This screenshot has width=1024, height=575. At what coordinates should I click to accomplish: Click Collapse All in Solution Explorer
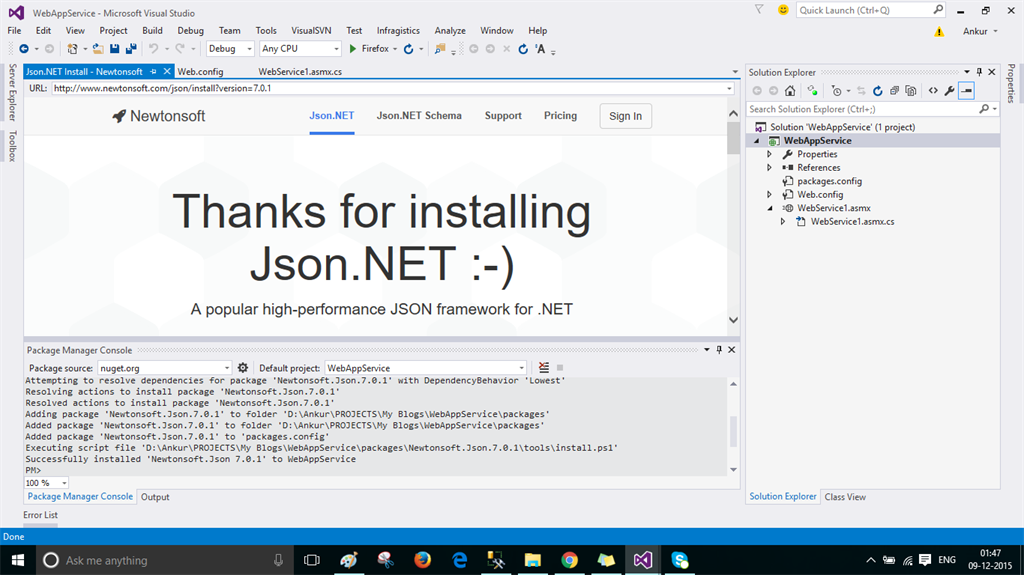click(x=893, y=90)
